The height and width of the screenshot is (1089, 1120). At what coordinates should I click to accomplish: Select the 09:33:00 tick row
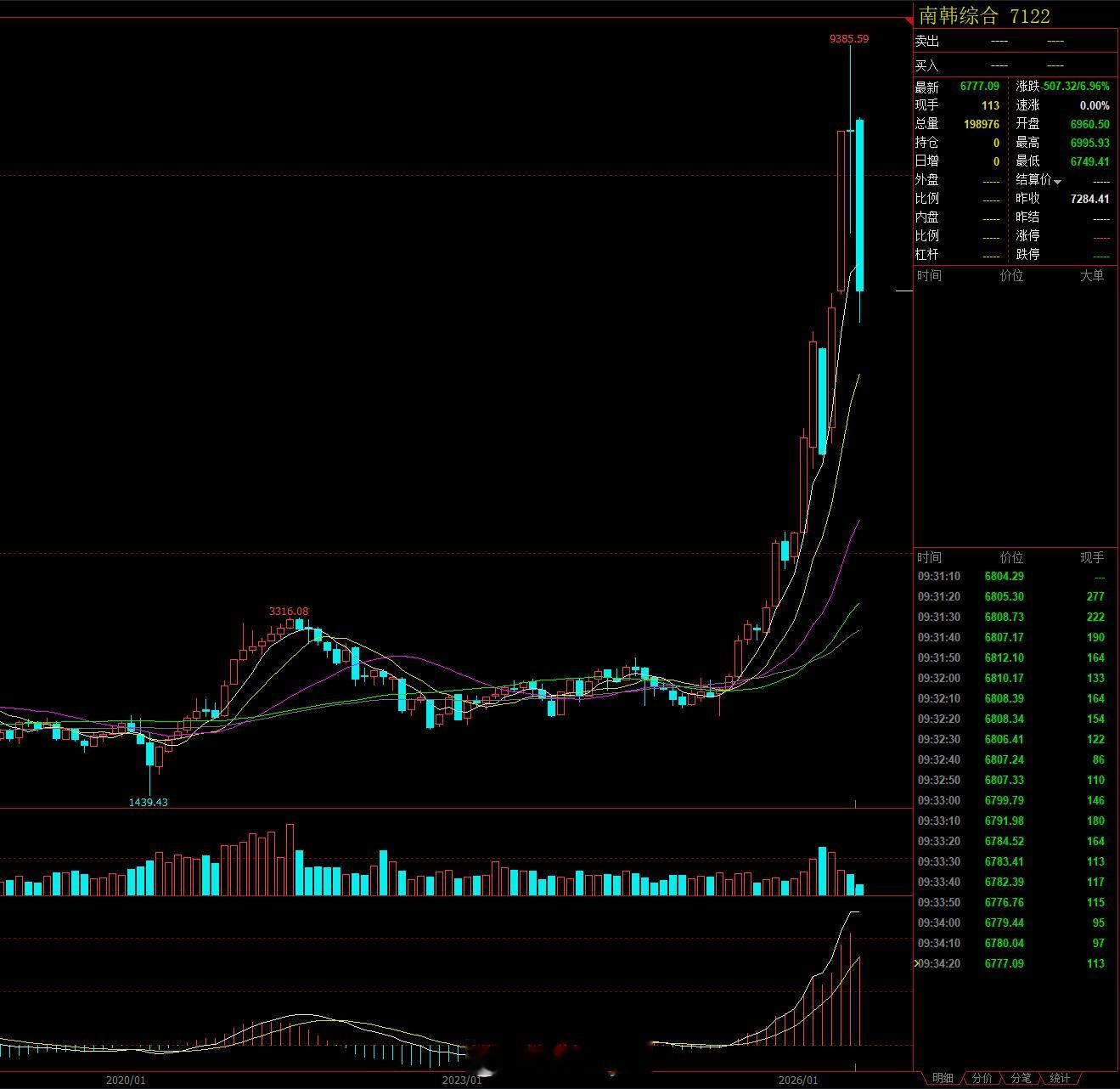pyautogui.click(x=1016, y=800)
